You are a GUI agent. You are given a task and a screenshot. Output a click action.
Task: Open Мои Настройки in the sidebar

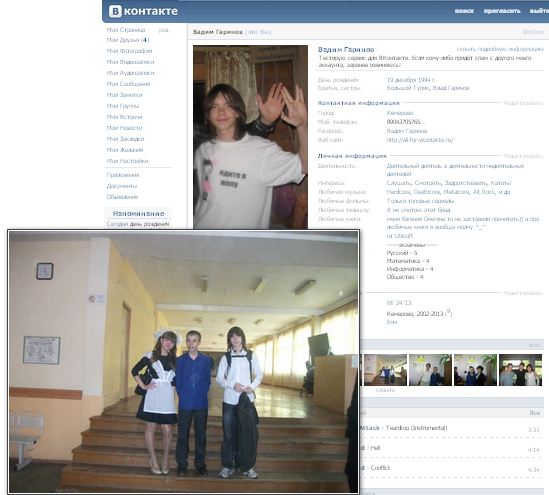point(127,161)
